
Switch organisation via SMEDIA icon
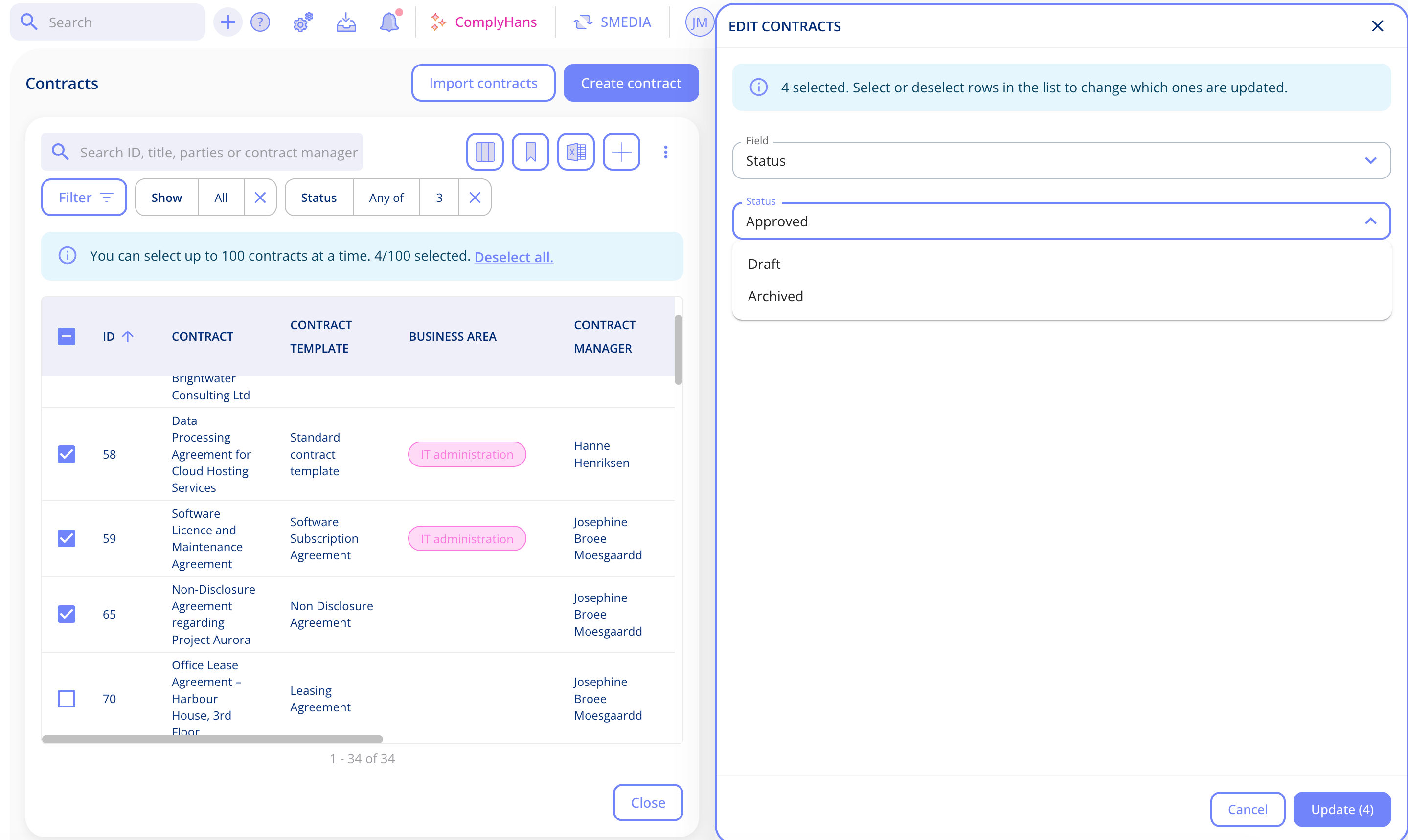tap(612, 22)
